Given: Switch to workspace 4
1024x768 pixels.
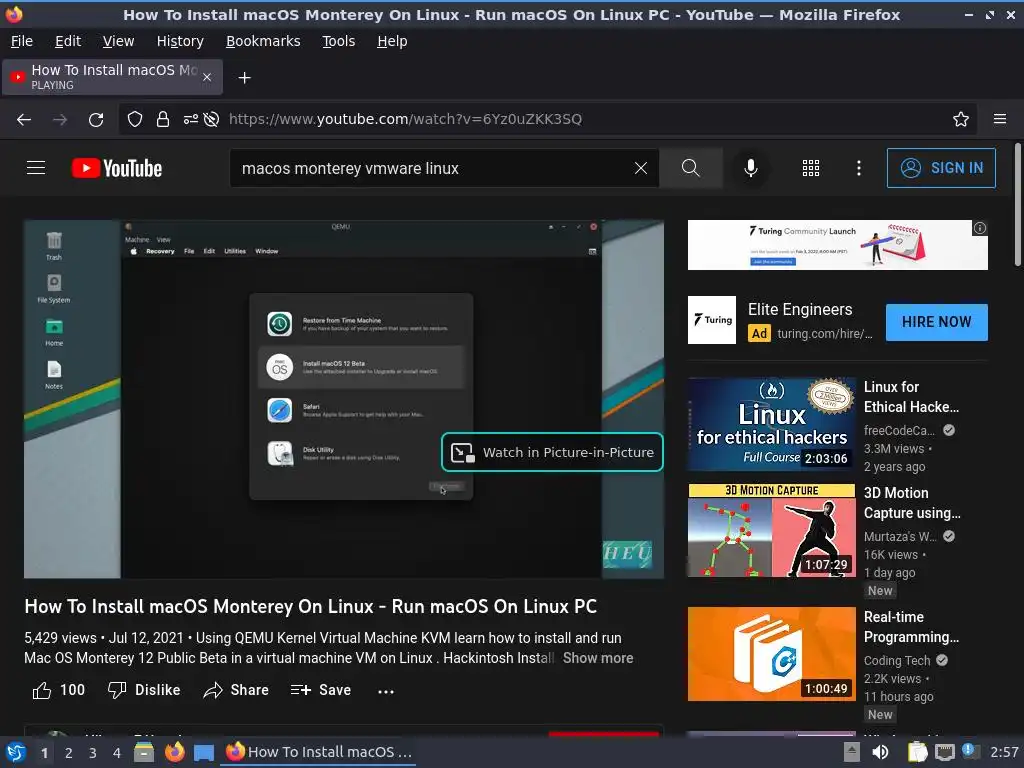Looking at the screenshot, I should pyautogui.click(x=116, y=753).
